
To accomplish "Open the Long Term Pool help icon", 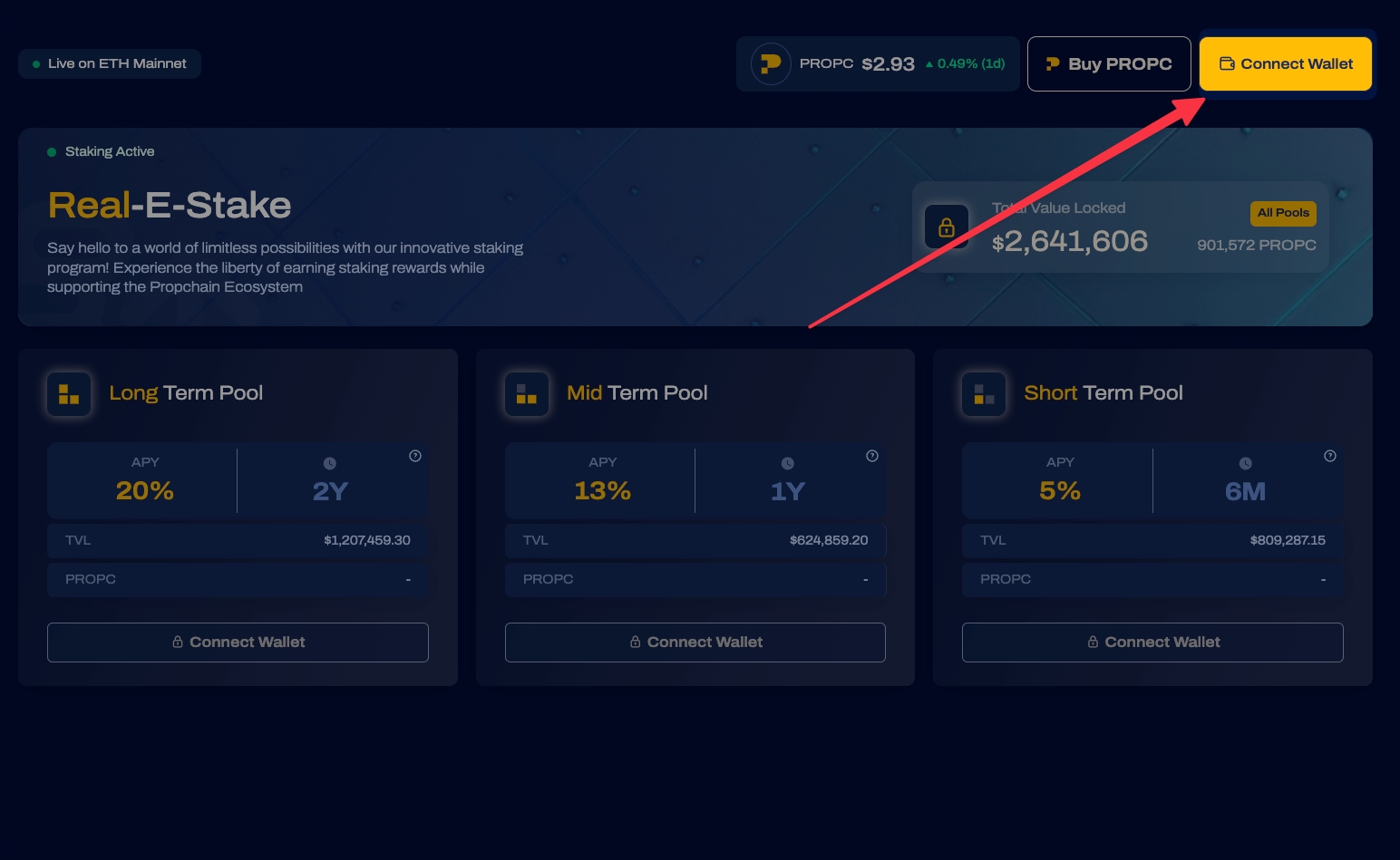I will [415, 456].
